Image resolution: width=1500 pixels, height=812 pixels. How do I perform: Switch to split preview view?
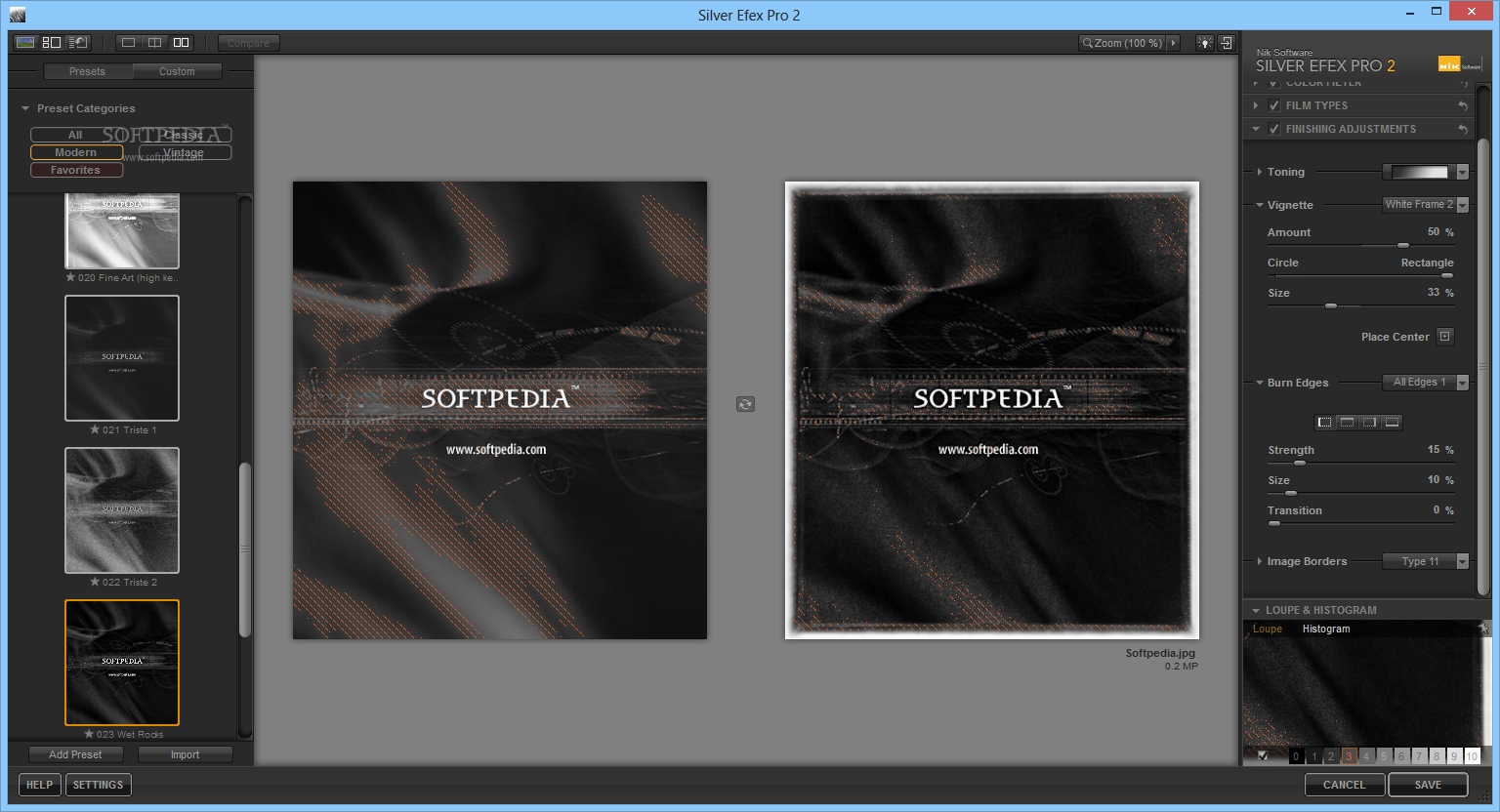(154, 42)
